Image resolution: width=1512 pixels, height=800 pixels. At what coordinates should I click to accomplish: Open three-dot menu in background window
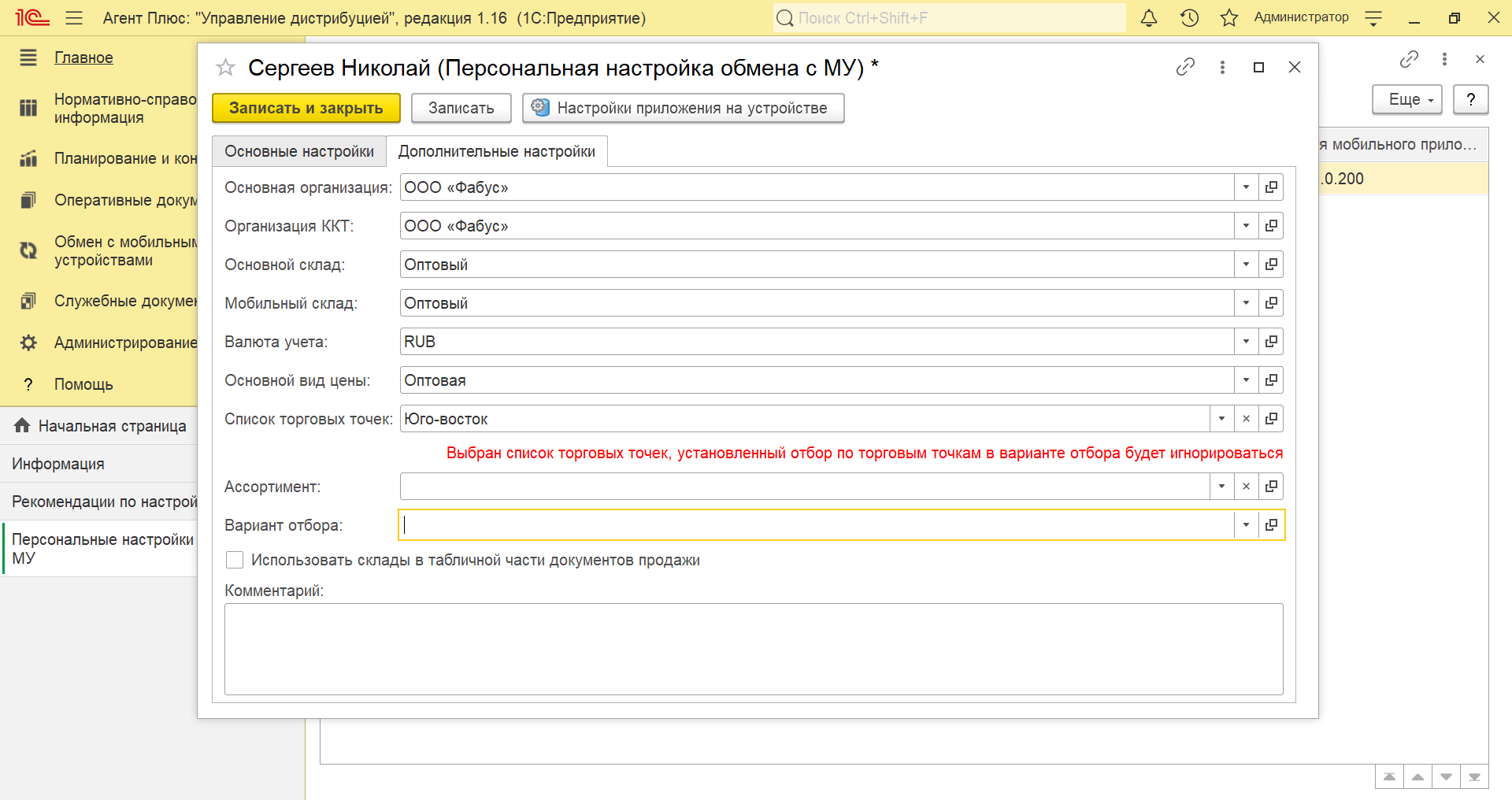(x=1444, y=59)
